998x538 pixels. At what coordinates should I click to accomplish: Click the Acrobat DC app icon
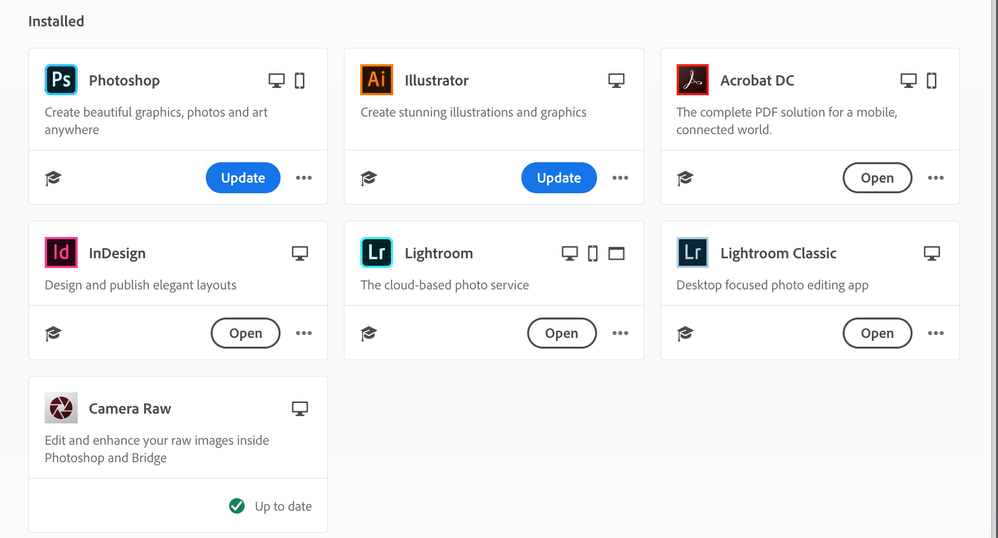[x=692, y=80]
